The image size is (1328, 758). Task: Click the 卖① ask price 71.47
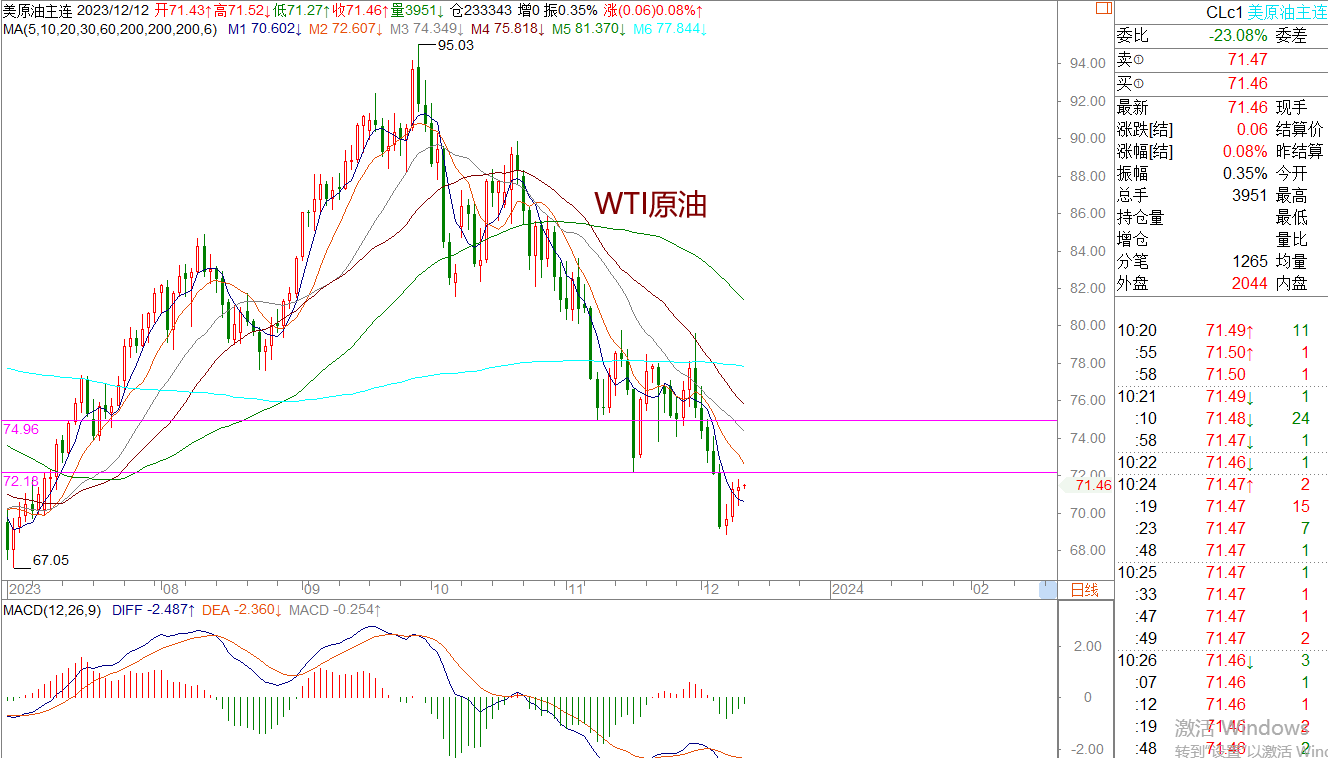1248,60
